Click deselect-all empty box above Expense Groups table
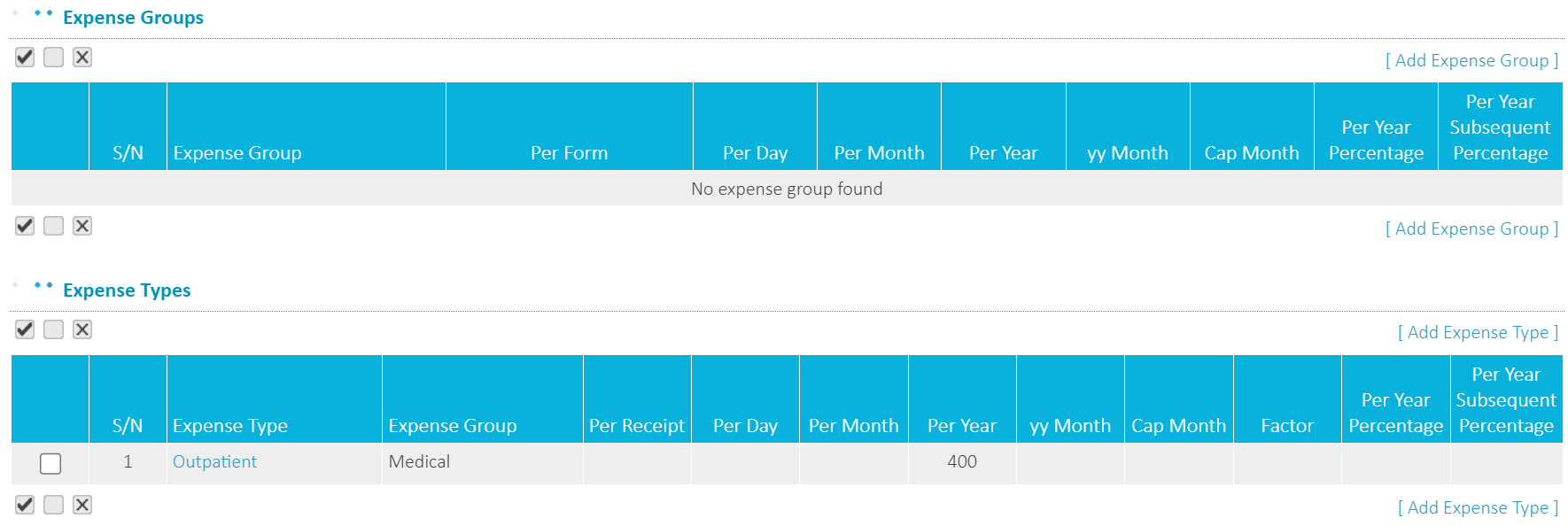This screenshot has height=526, width=1568. point(54,58)
